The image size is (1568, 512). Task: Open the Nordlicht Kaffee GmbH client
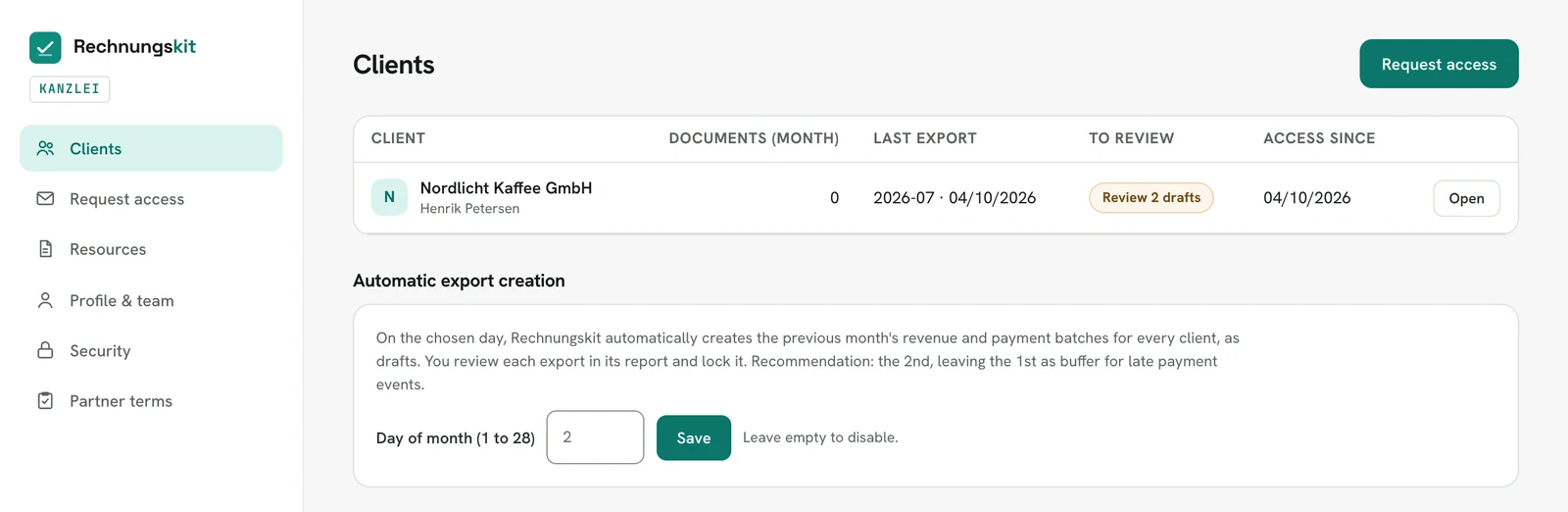[1466, 198]
